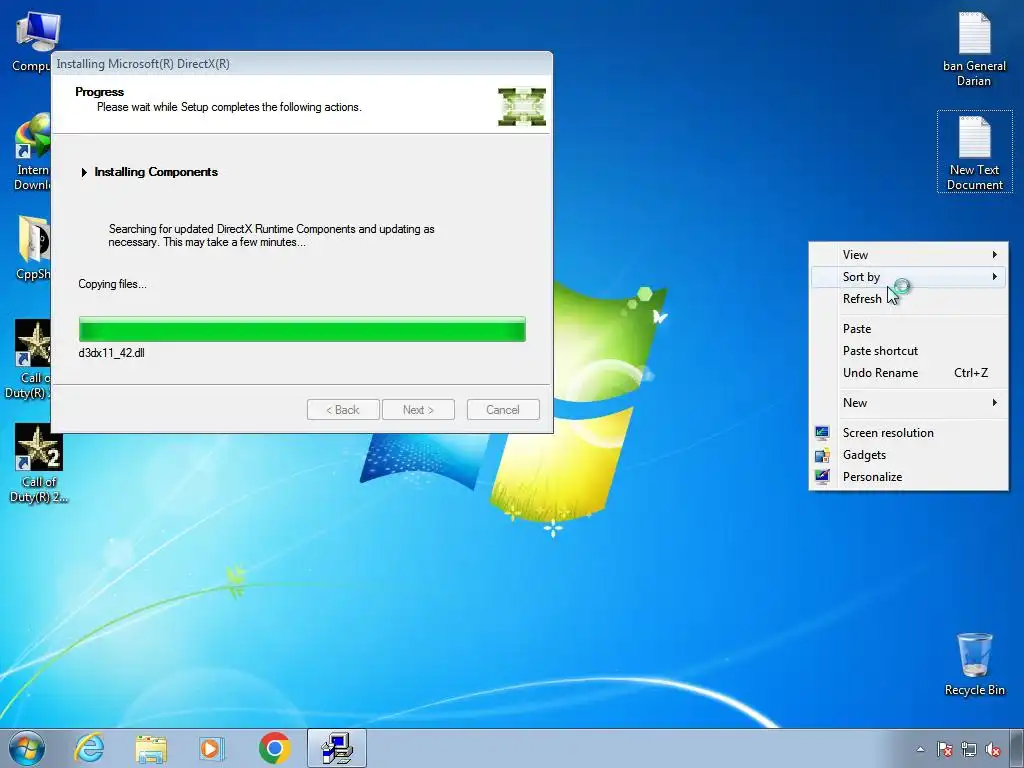Switch to the DirectX setup taskbar button
Viewport: 1024px width, 768px height.
click(337, 748)
